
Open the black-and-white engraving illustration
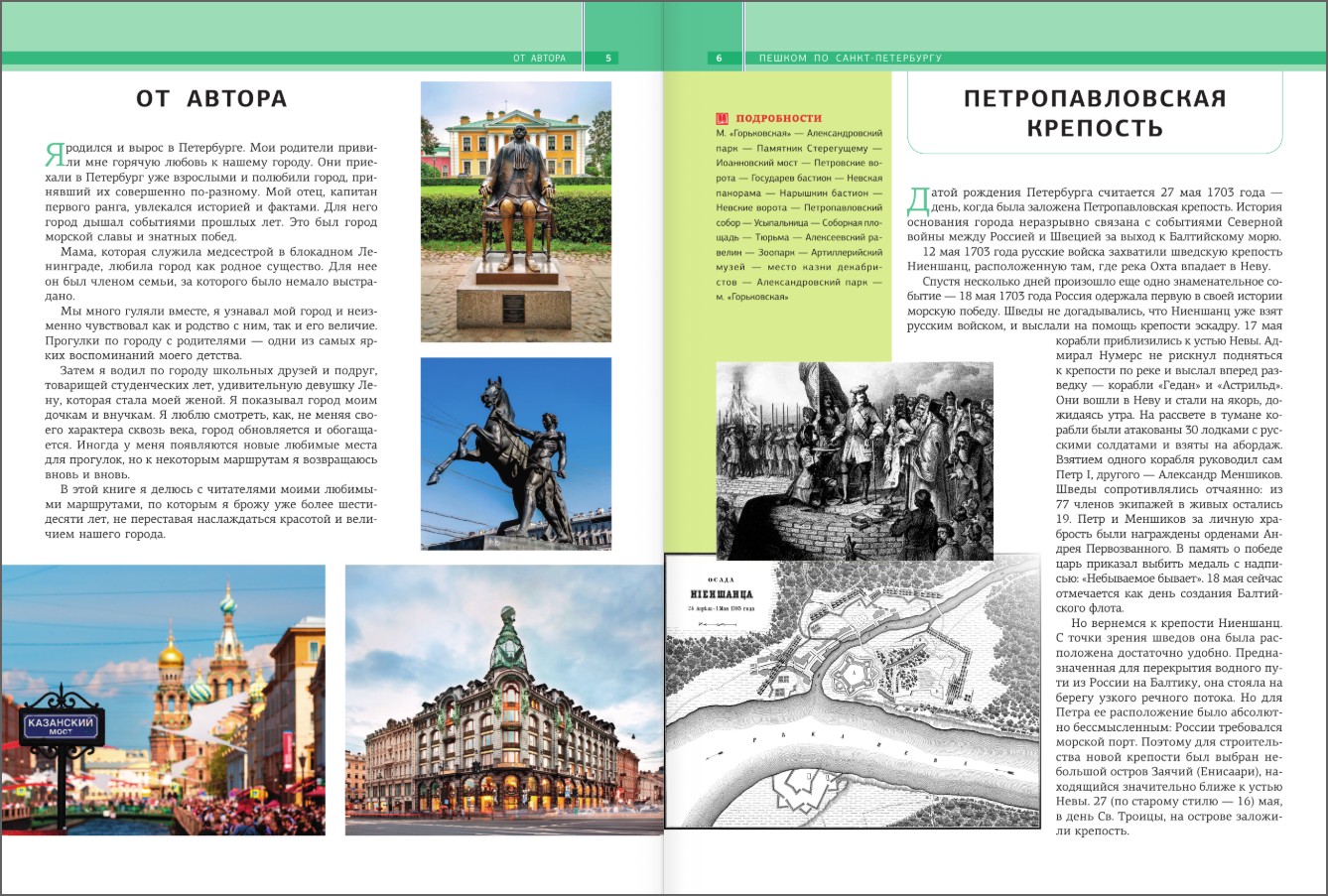(854, 460)
